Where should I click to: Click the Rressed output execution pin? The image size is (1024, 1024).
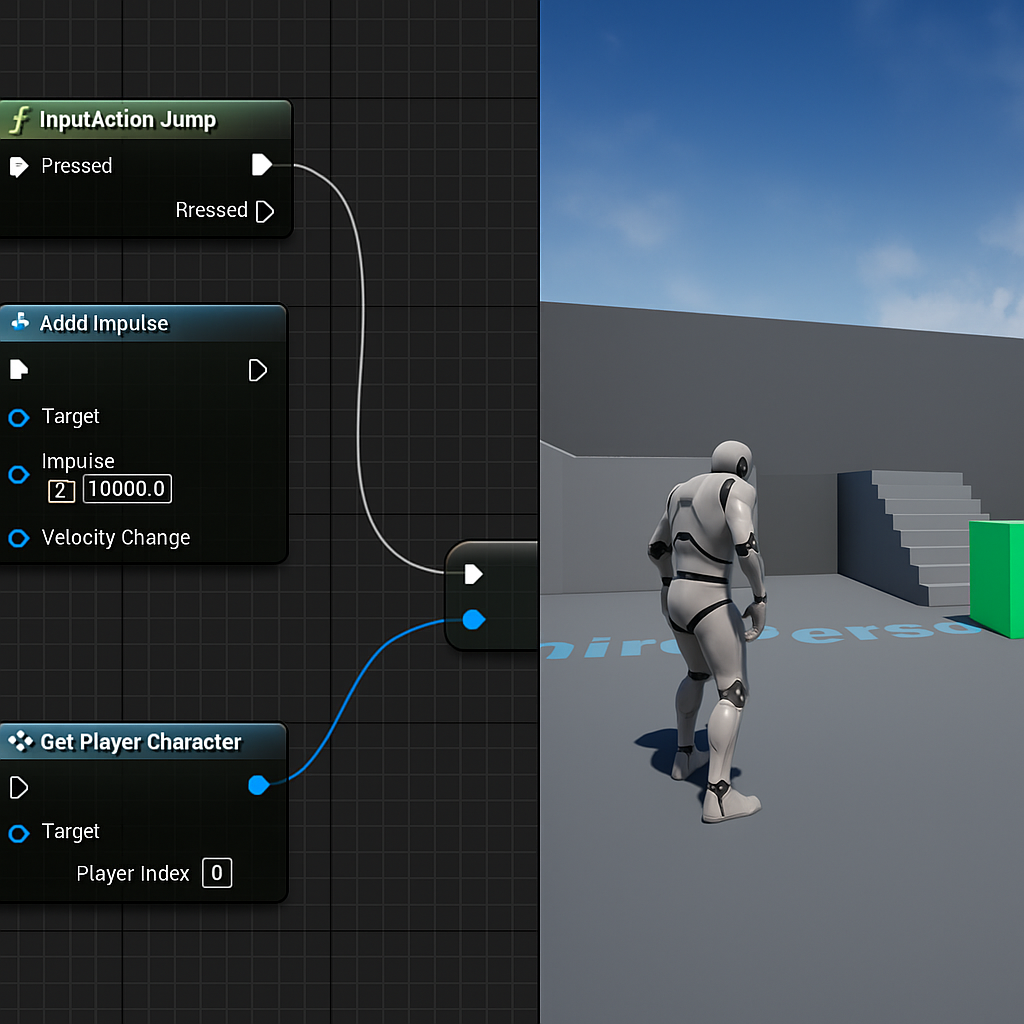tap(265, 211)
